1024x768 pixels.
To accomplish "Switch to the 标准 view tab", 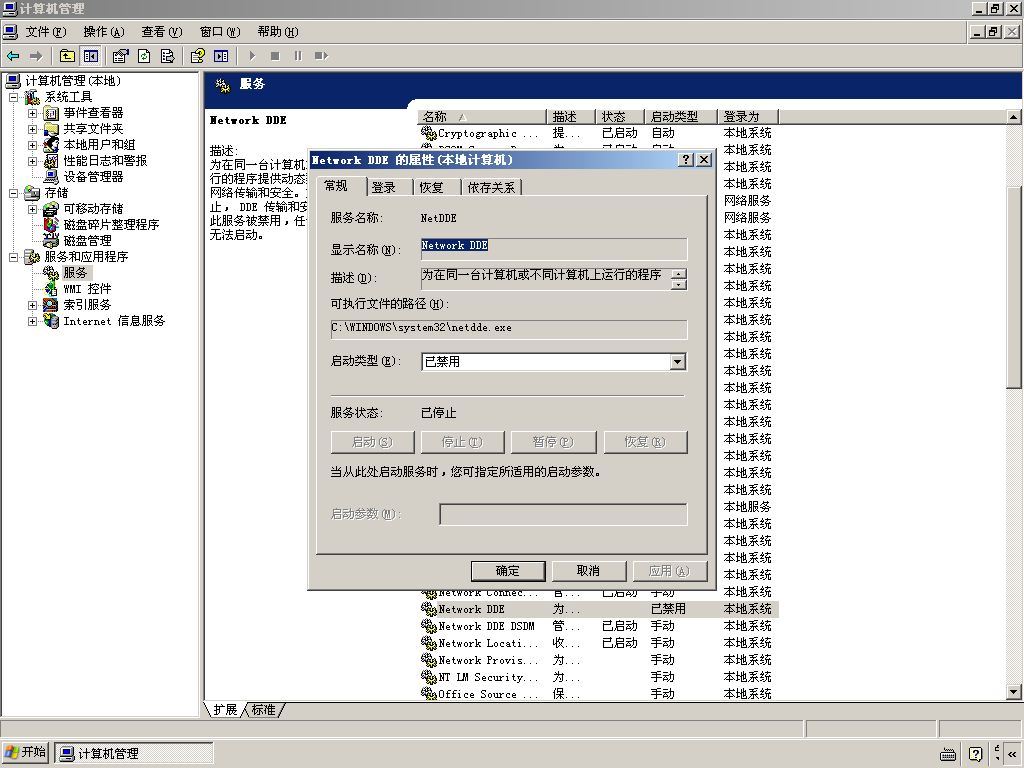I will click(x=264, y=710).
